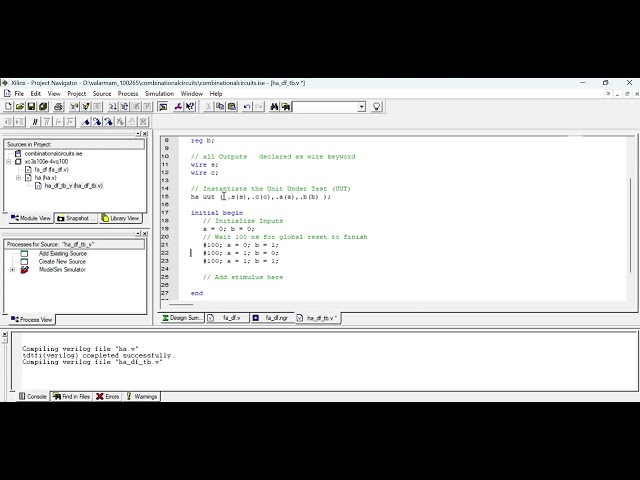Viewport: 640px width, 480px height.
Task: Open the Process menu
Action: pos(128,93)
